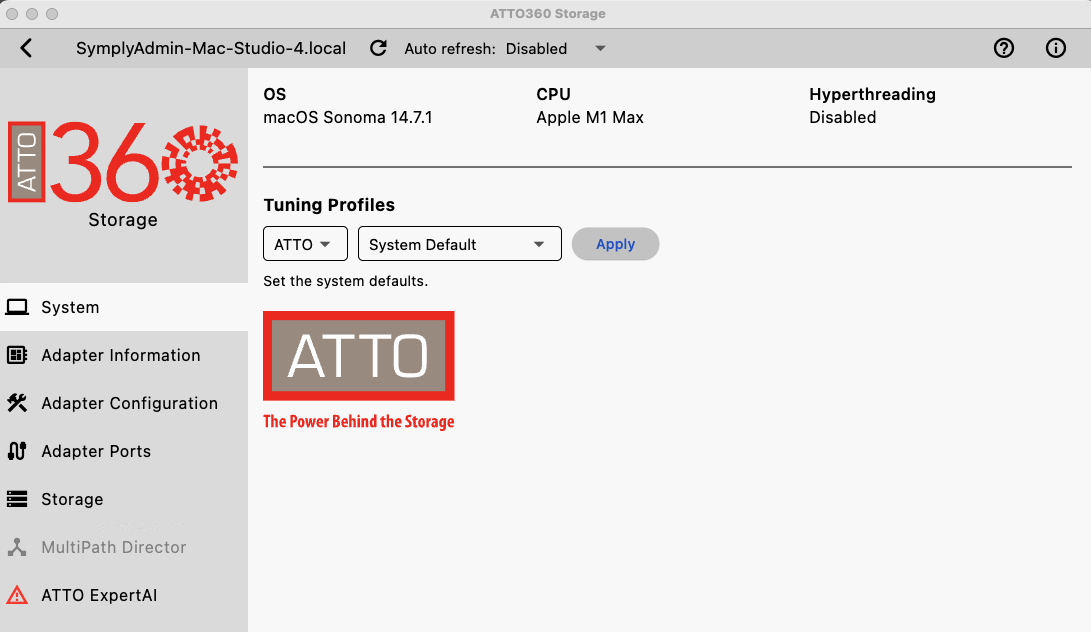Open the Auto refresh Disabled dropdown
The width and height of the screenshot is (1091, 632).
[555, 49]
